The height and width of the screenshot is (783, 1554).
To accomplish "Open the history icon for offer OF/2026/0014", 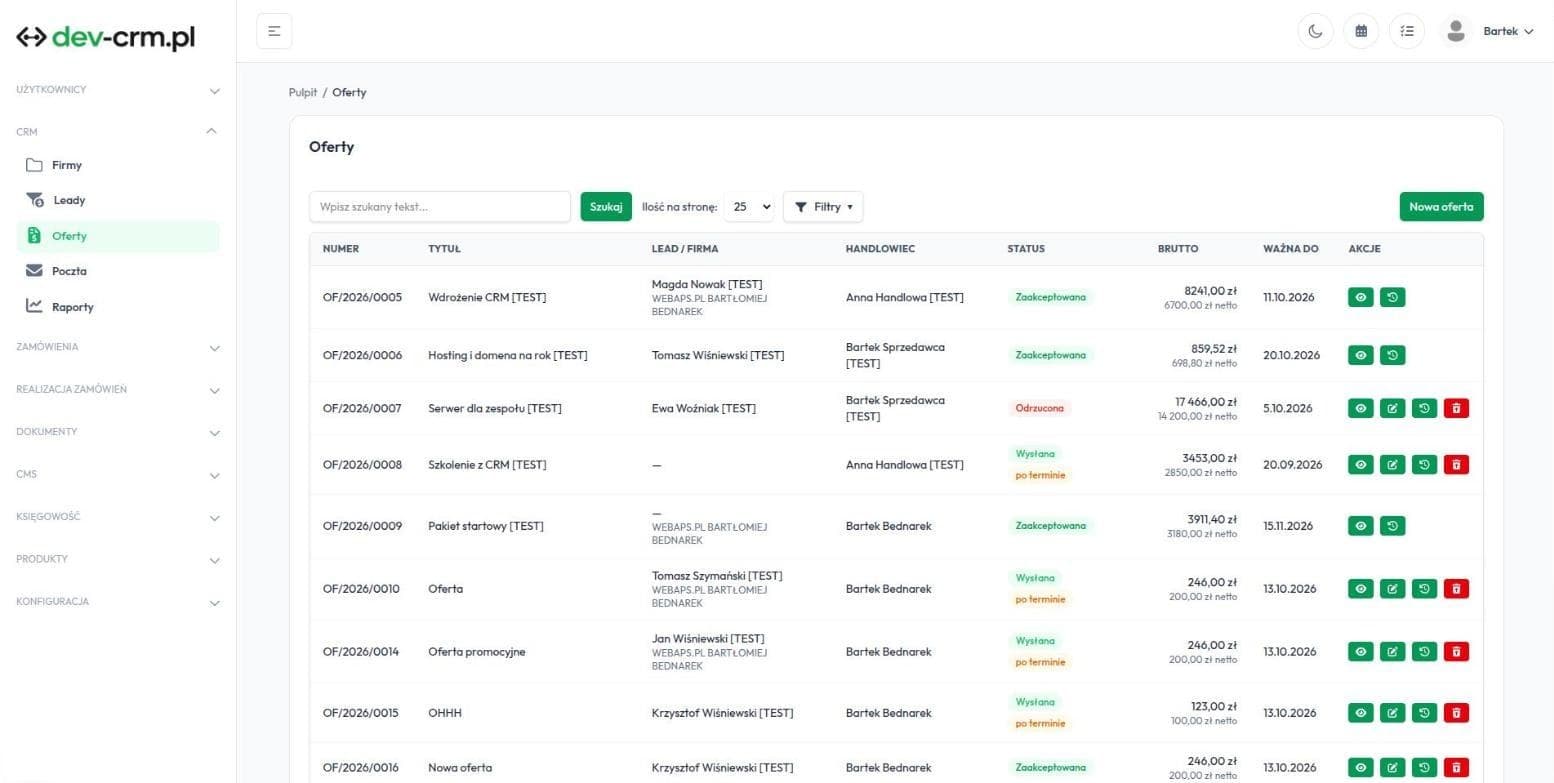I will click(x=1424, y=652).
